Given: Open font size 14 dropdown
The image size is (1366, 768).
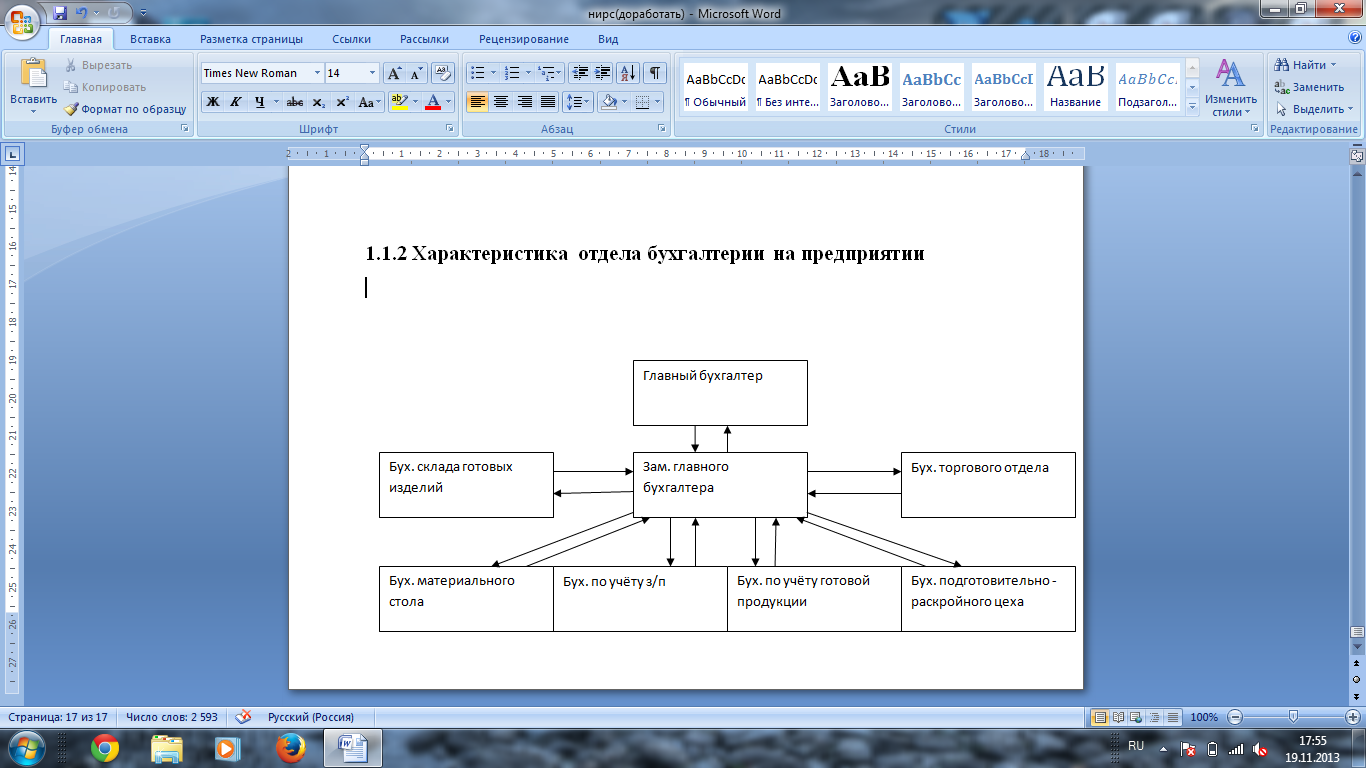Looking at the screenshot, I should (373, 73).
